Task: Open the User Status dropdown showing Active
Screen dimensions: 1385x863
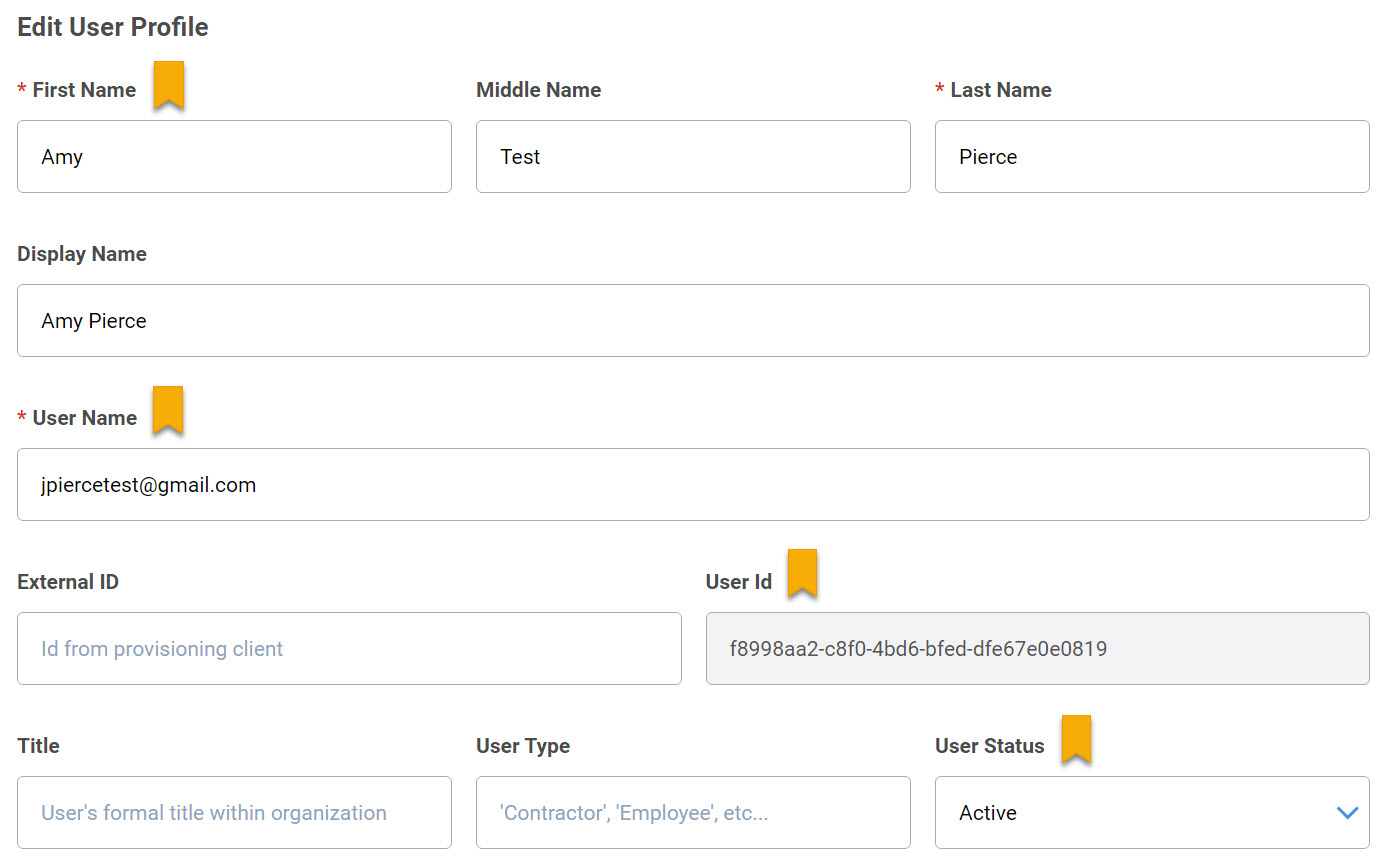Action: coord(1152,812)
